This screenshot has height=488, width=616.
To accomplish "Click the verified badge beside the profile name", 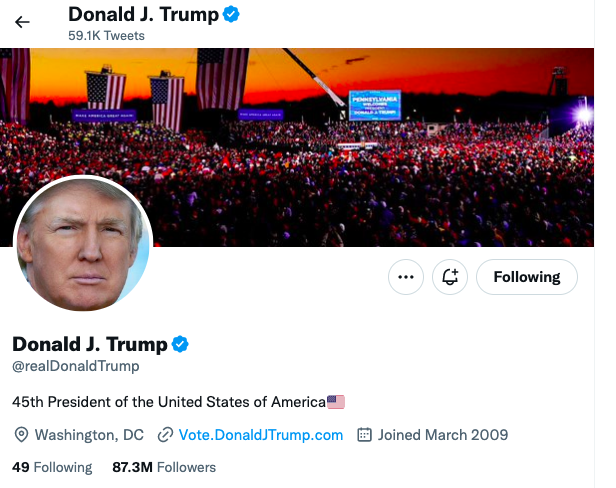I will click(180, 344).
